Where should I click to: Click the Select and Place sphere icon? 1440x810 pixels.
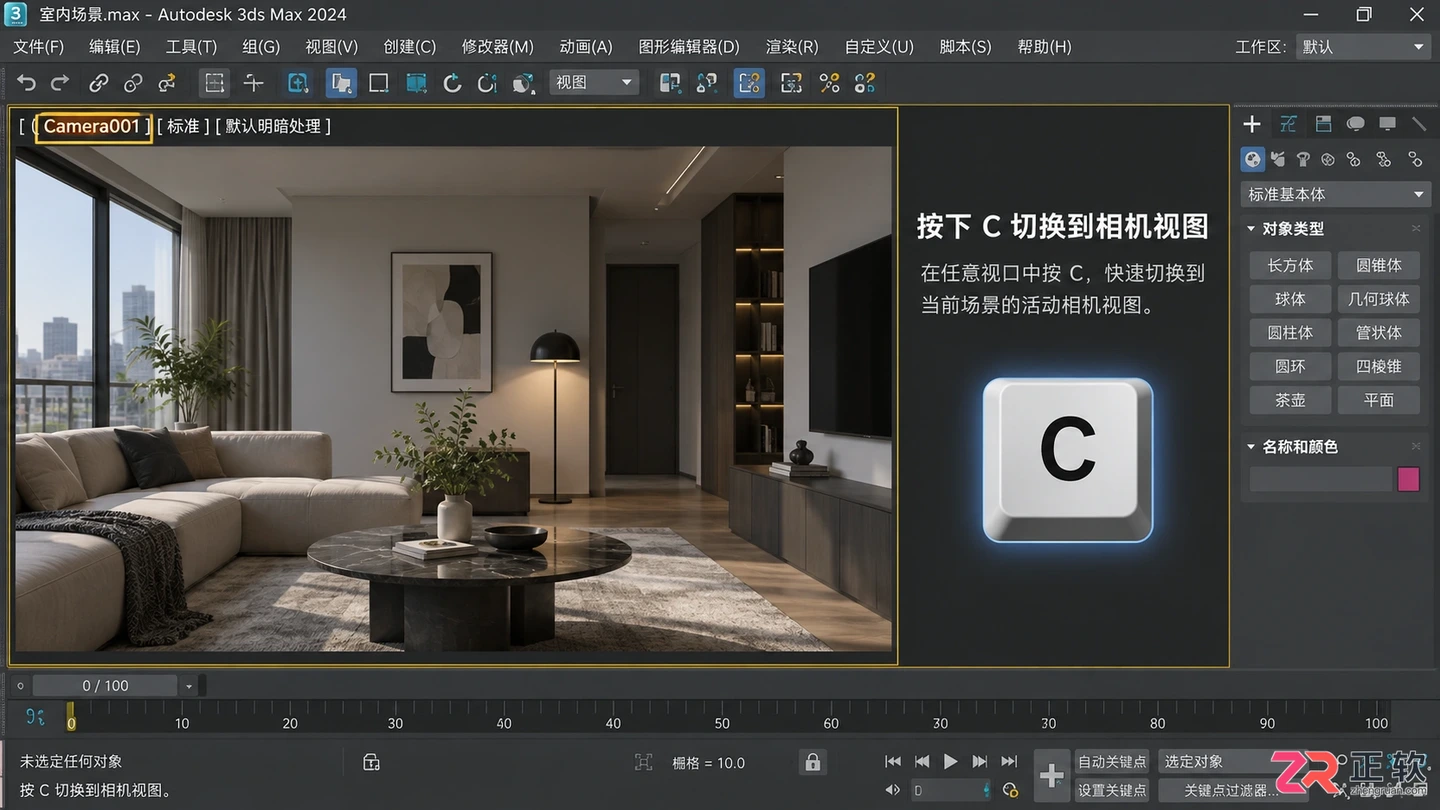coord(522,83)
